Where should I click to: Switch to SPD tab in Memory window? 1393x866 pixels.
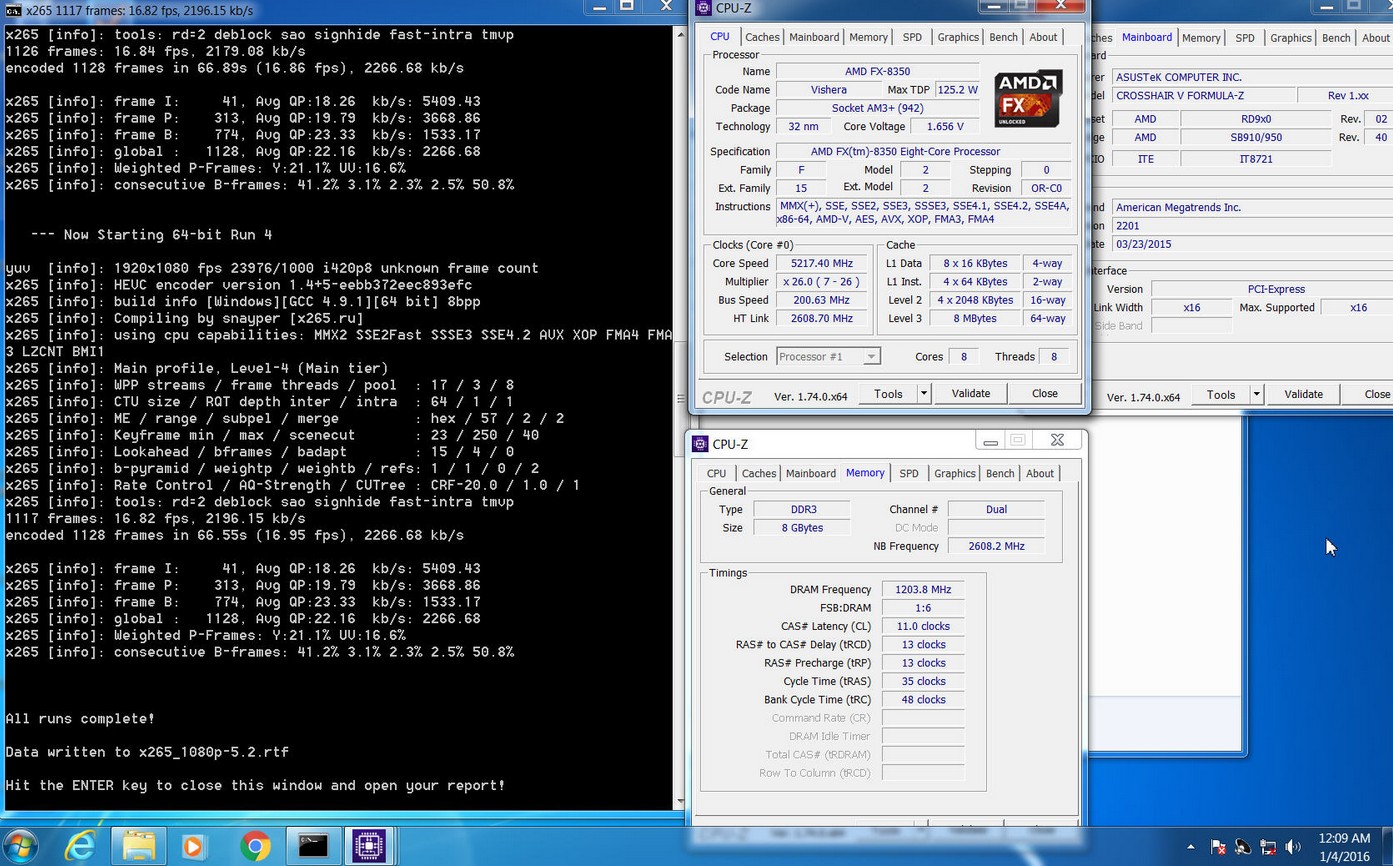coord(908,474)
